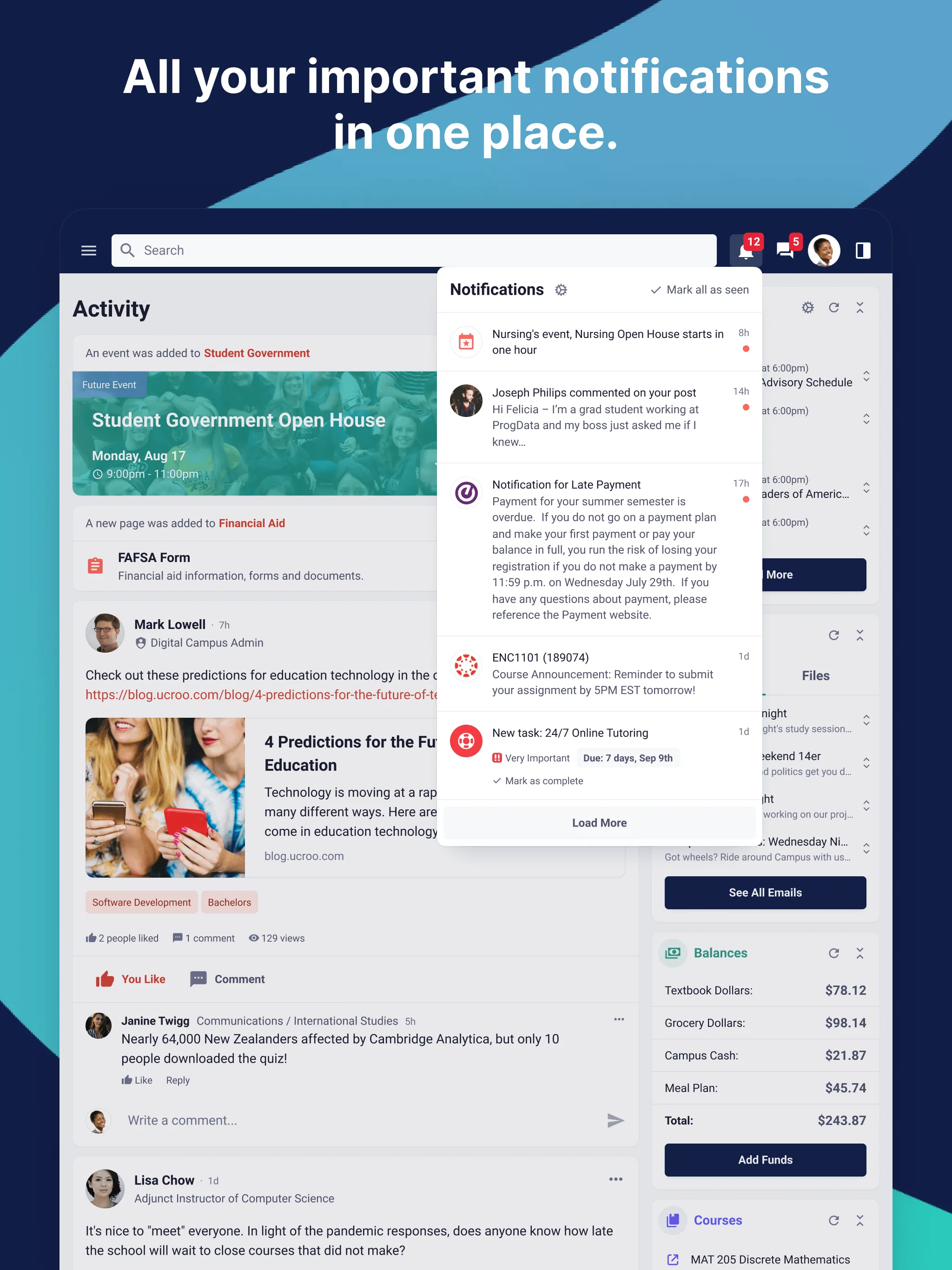This screenshot has width=952, height=1270.
Task: Click the refresh icon in Balances section
Action: tap(833, 953)
